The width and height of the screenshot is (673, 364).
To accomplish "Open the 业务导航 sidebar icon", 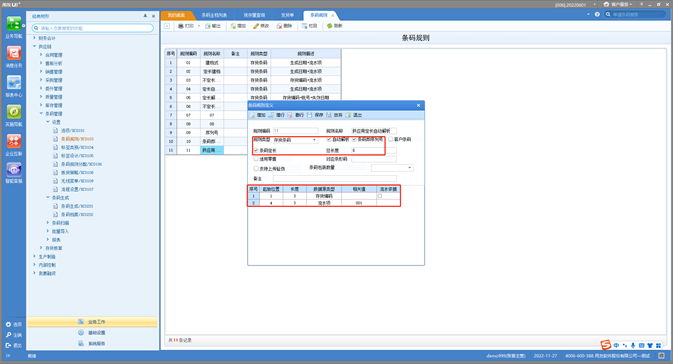I will pyautogui.click(x=14, y=23).
